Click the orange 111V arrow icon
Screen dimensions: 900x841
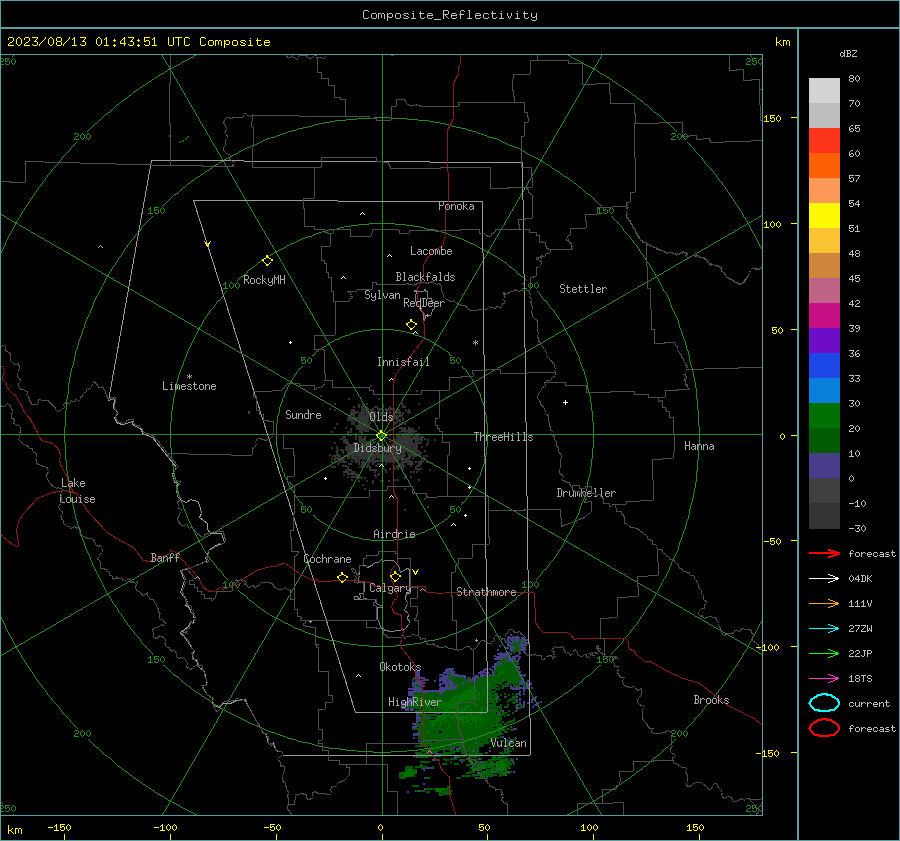[824, 603]
